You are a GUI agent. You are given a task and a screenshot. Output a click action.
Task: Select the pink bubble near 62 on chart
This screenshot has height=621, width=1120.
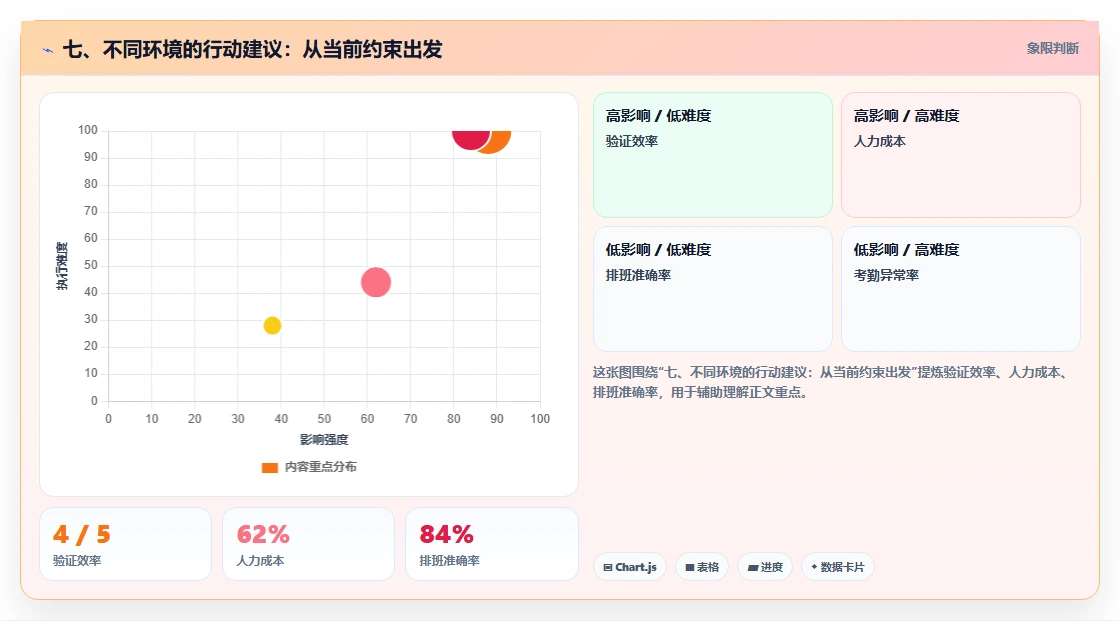[376, 282]
